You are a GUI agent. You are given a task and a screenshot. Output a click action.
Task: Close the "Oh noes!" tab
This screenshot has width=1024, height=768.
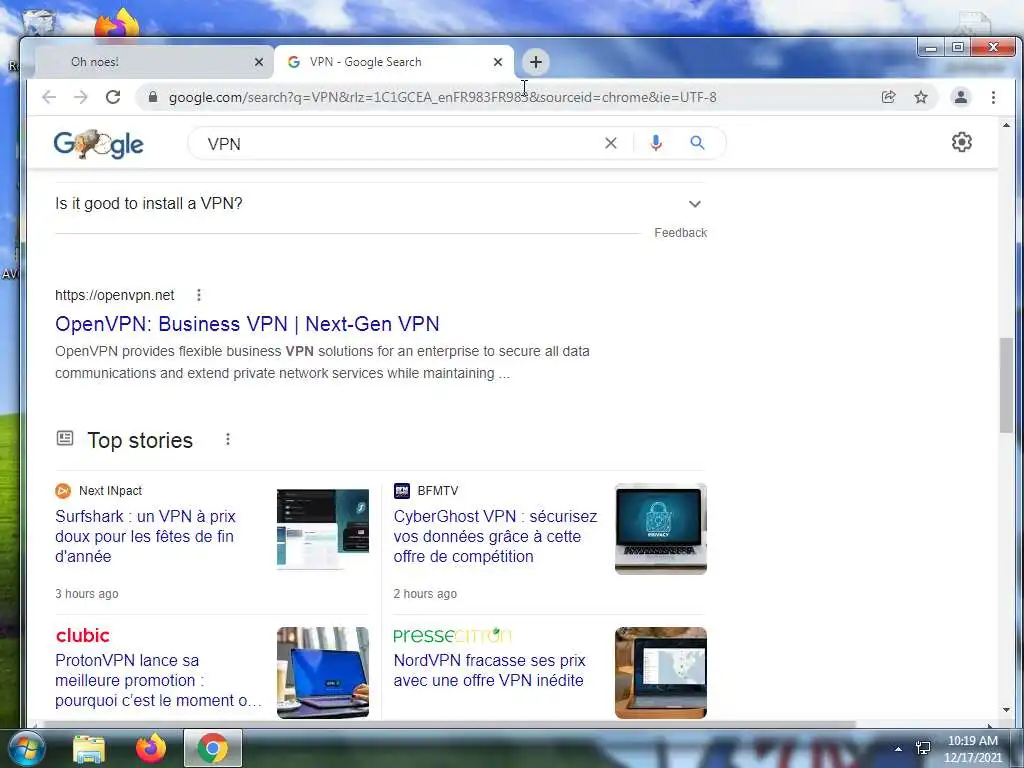click(x=259, y=62)
